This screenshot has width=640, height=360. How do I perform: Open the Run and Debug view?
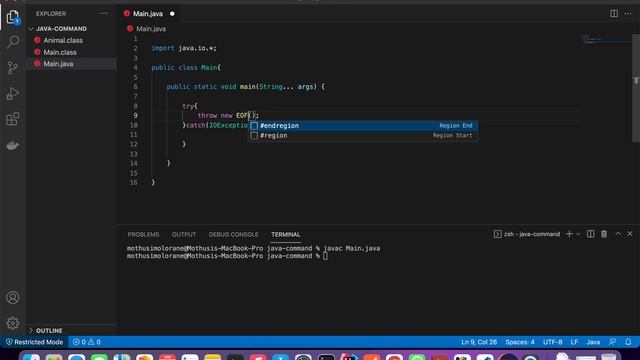(13, 93)
